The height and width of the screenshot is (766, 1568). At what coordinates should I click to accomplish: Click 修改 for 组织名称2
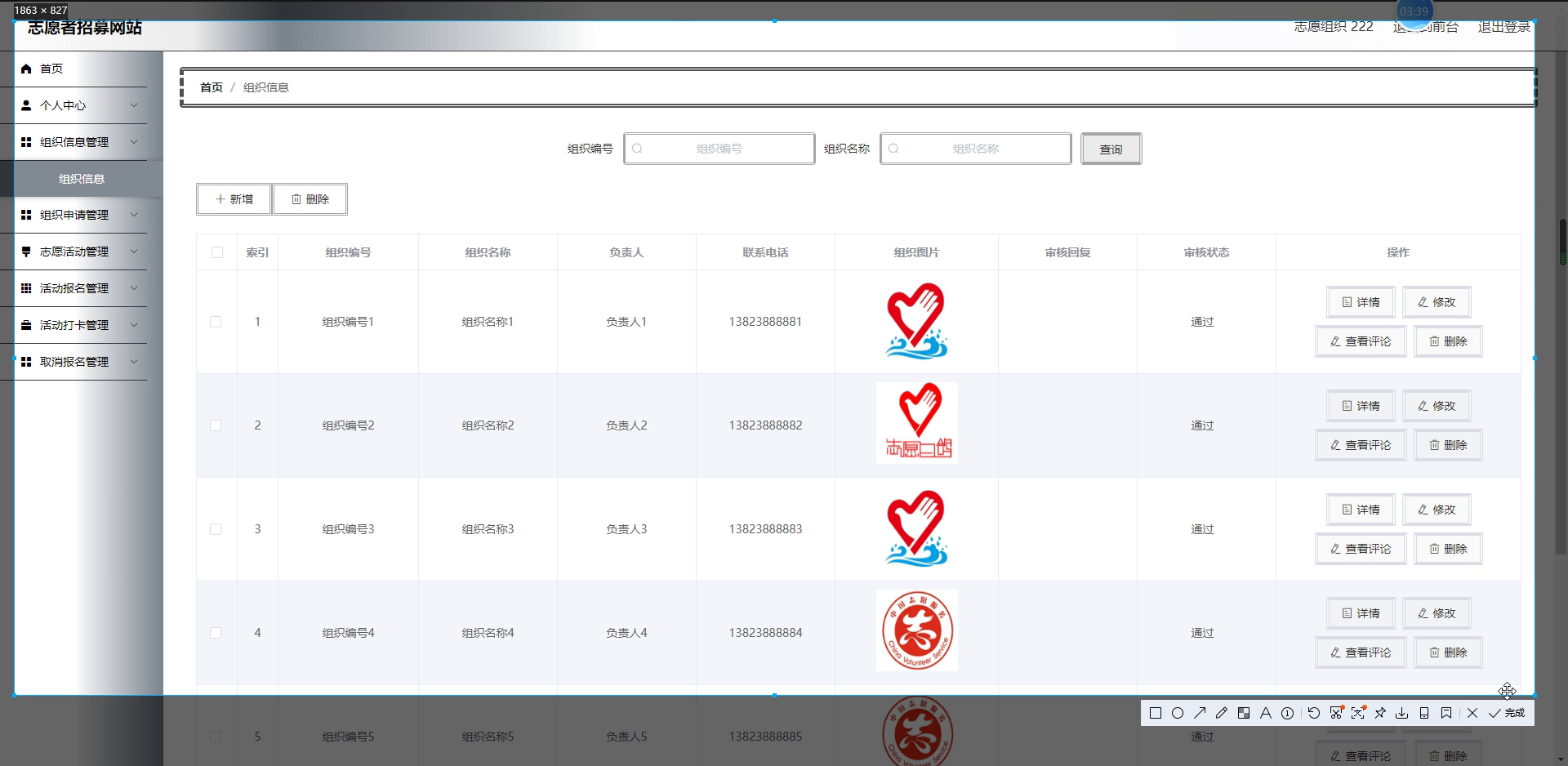[x=1437, y=406]
